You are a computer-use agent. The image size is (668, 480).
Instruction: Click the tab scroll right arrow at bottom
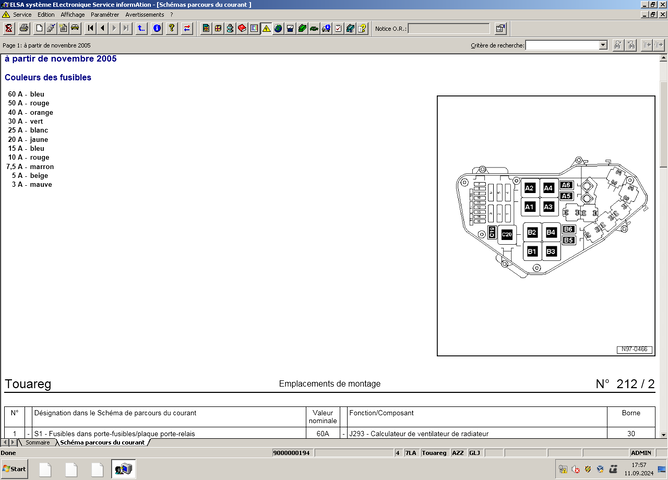pos(12,443)
